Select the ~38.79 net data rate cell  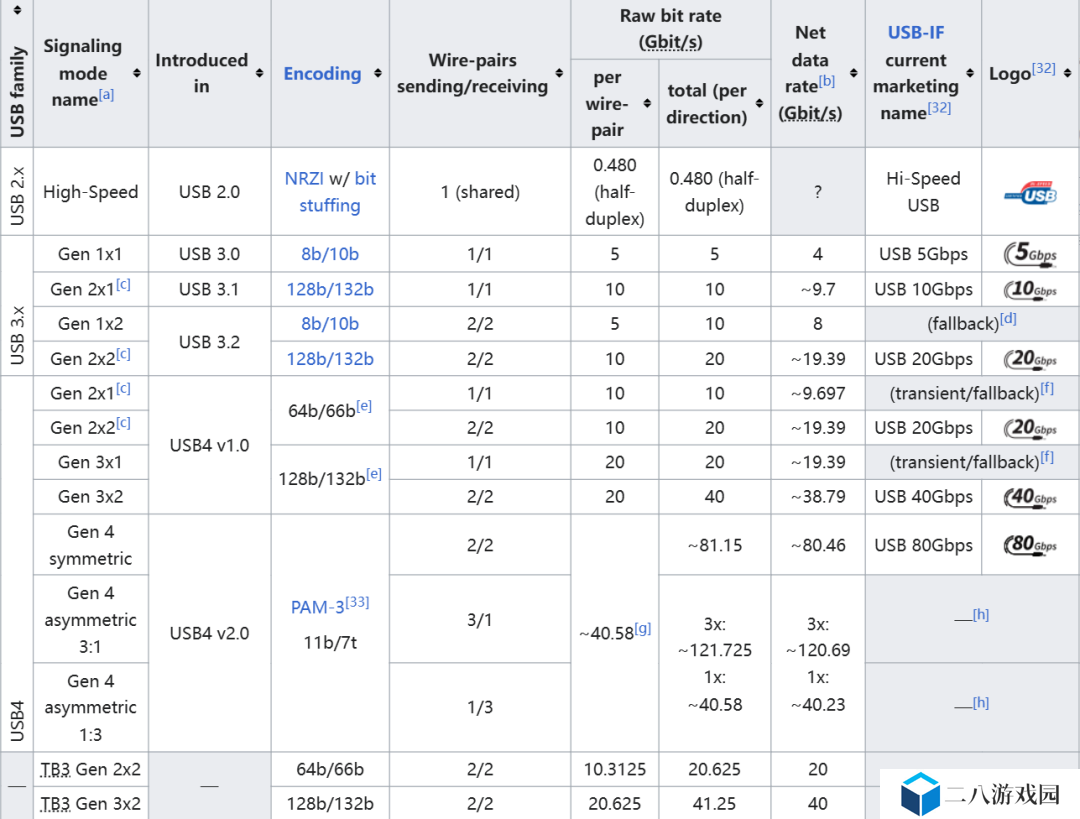pyautogui.click(x=818, y=497)
